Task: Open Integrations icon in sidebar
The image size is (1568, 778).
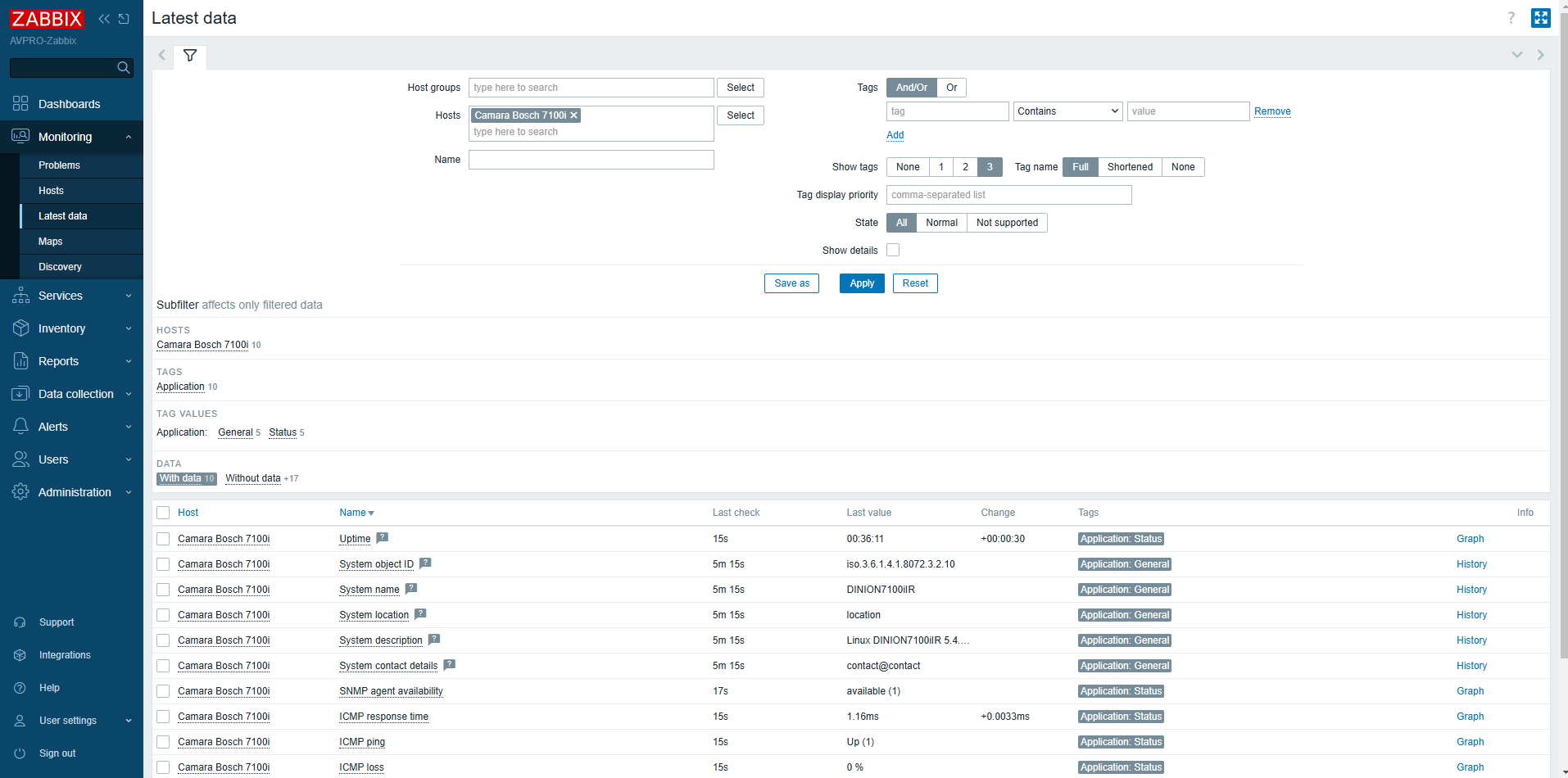Action: tap(20, 655)
